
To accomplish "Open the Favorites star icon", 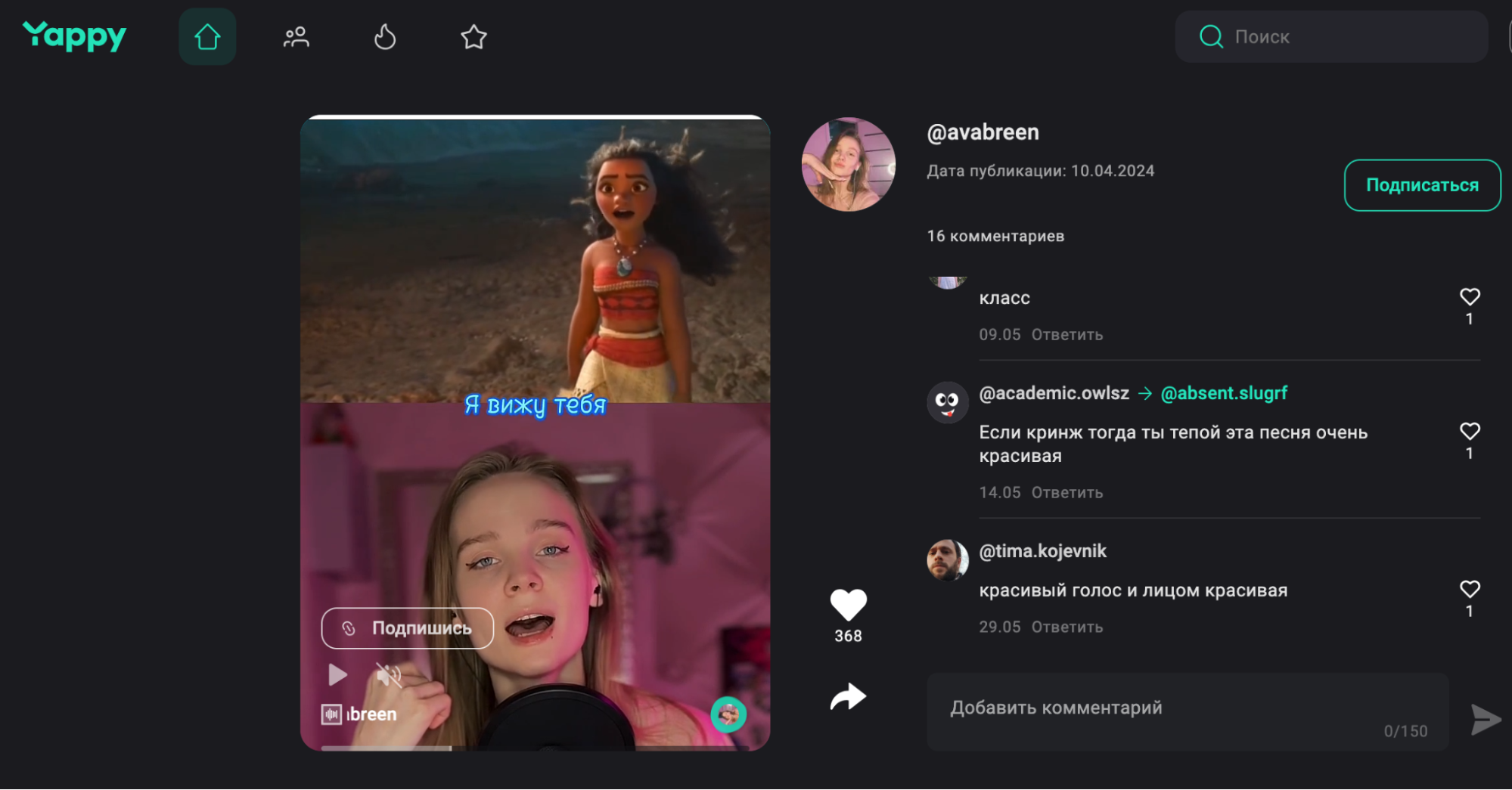I will click(x=473, y=36).
